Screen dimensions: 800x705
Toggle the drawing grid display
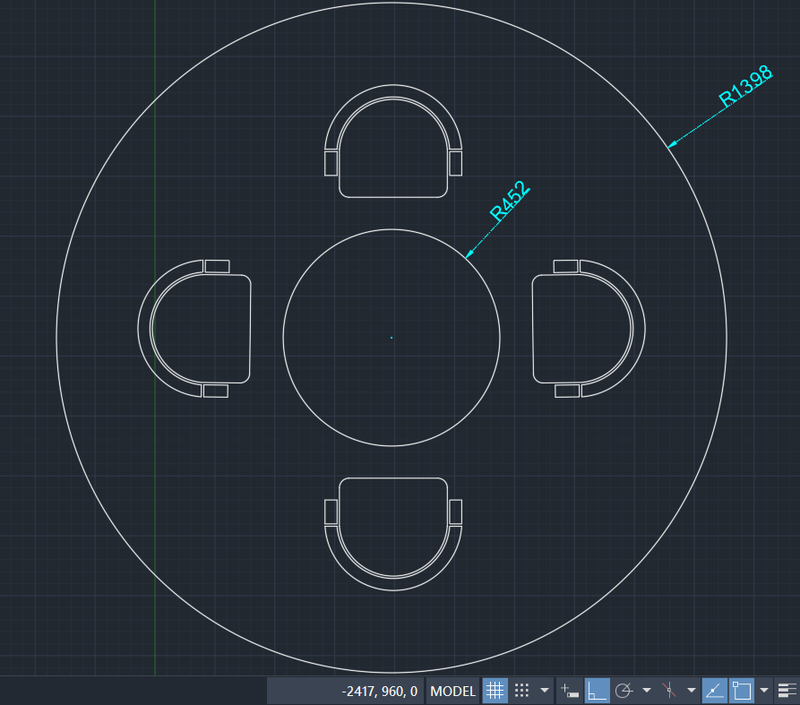(x=494, y=691)
